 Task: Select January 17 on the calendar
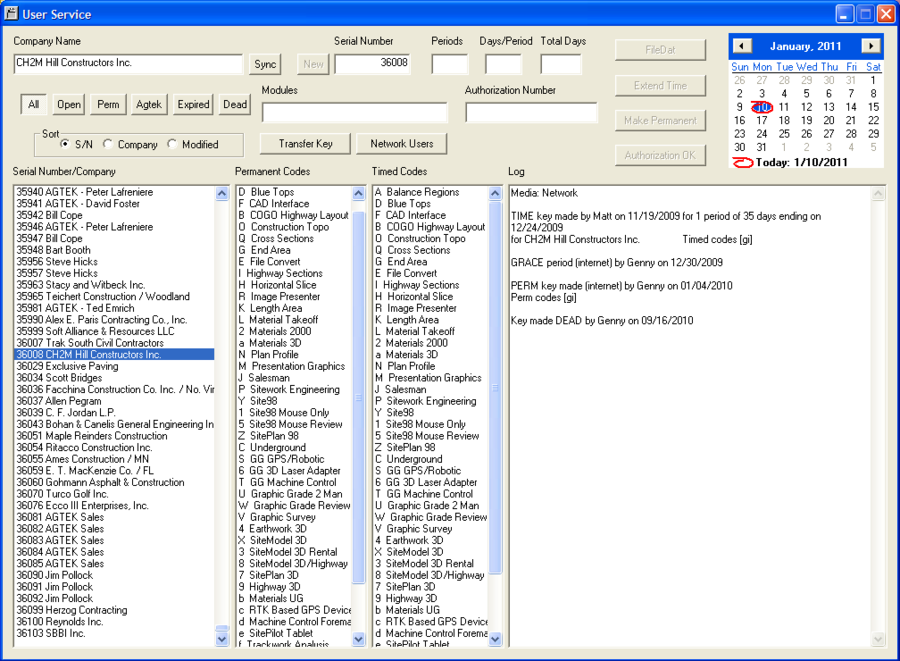tap(763, 119)
